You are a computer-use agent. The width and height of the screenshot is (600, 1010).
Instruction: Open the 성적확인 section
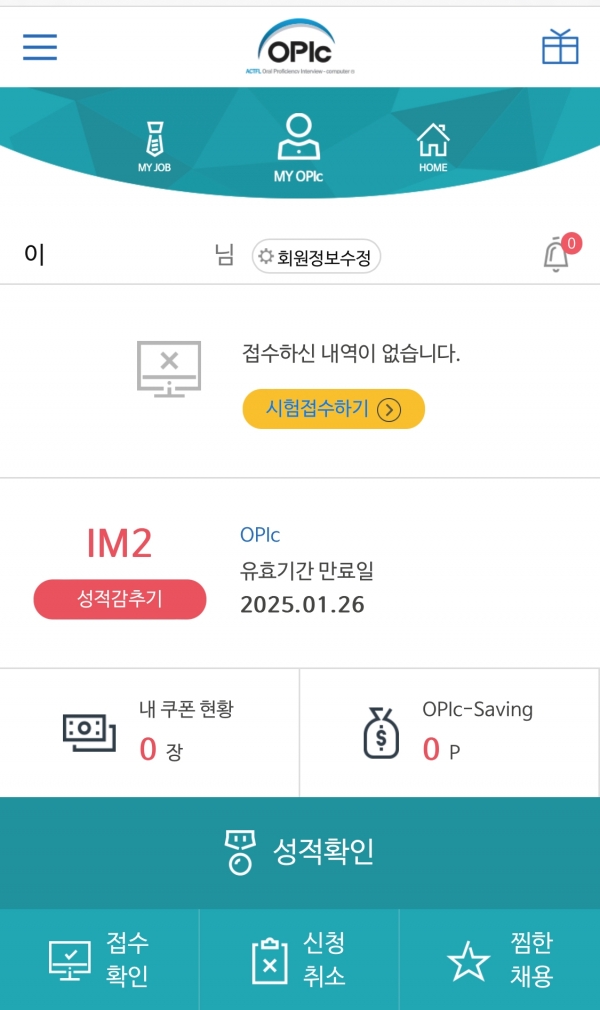pos(300,852)
